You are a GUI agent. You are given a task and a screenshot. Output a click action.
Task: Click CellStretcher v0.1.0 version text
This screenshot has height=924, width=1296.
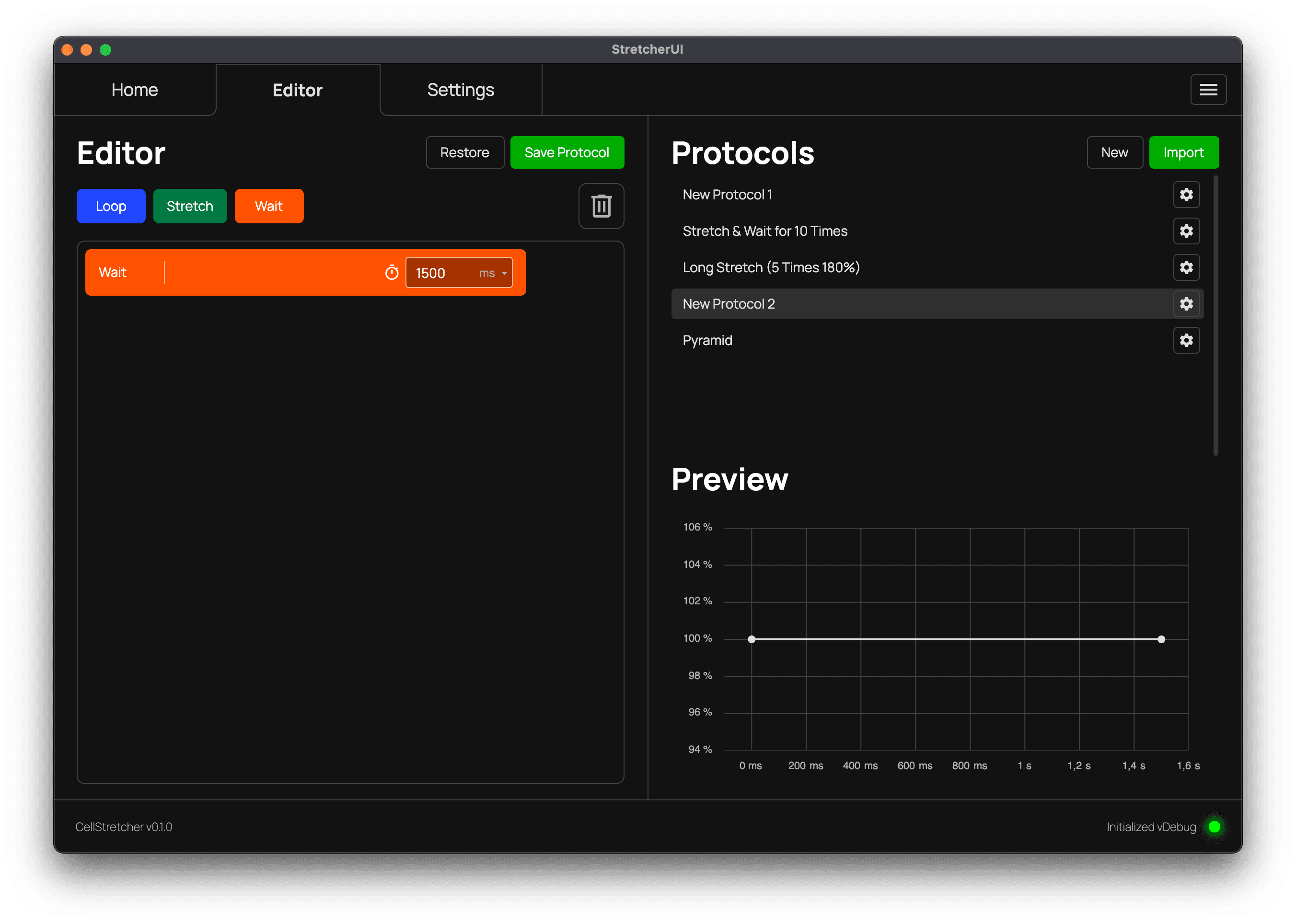pyautogui.click(x=124, y=827)
